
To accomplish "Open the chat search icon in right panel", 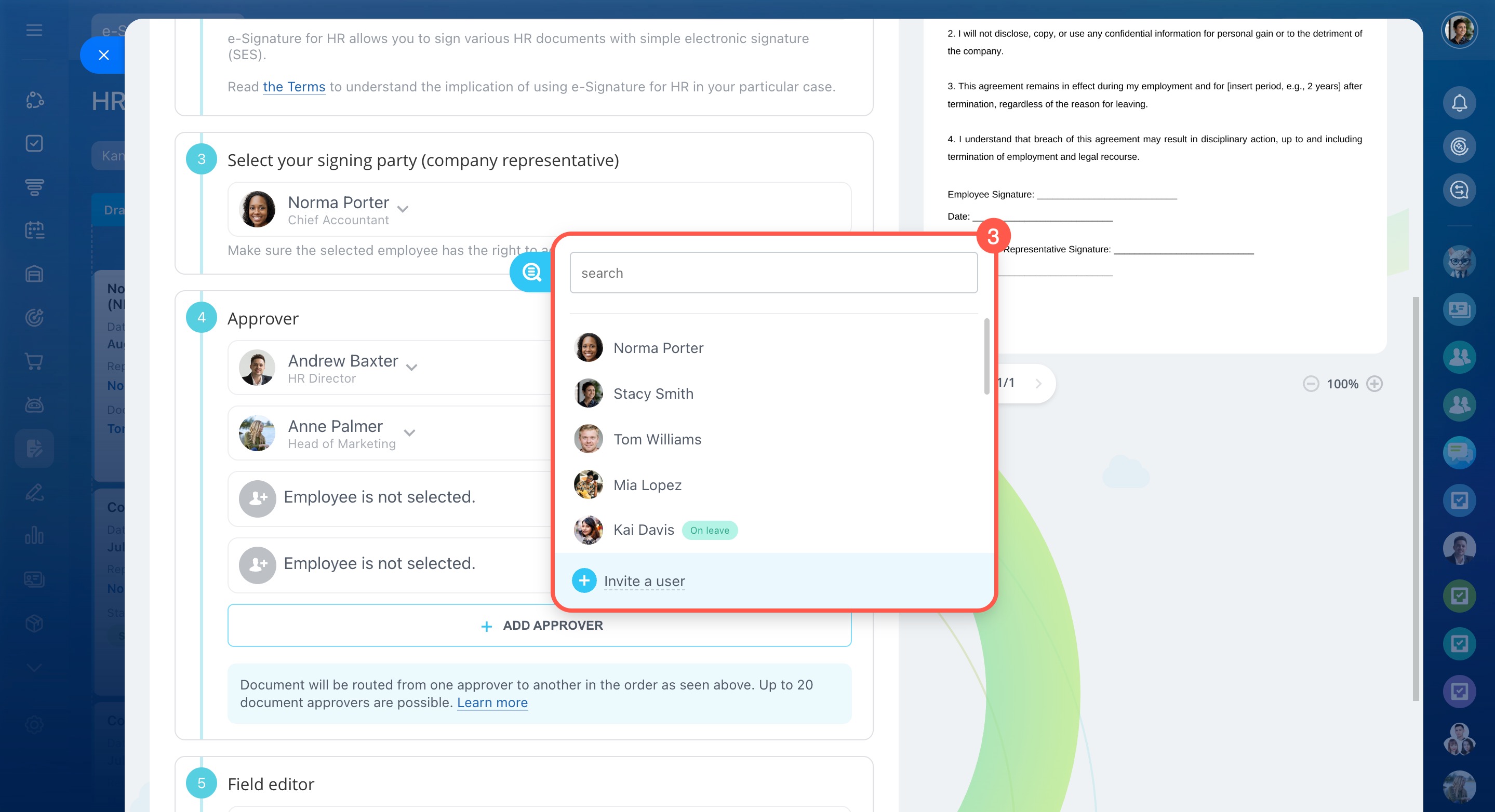I will pyautogui.click(x=1459, y=190).
